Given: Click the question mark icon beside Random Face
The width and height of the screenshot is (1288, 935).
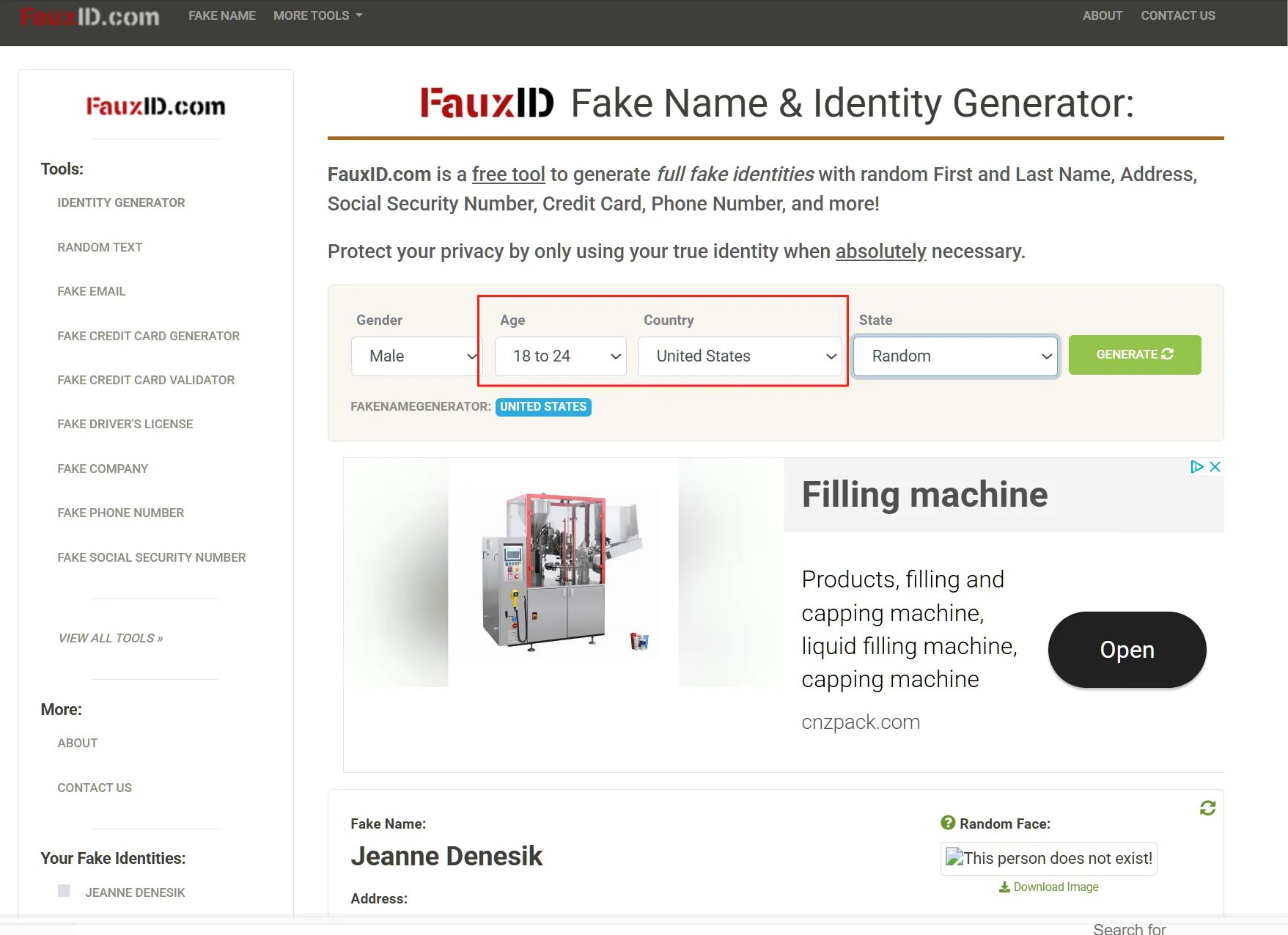Looking at the screenshot, I should [948, 823].
